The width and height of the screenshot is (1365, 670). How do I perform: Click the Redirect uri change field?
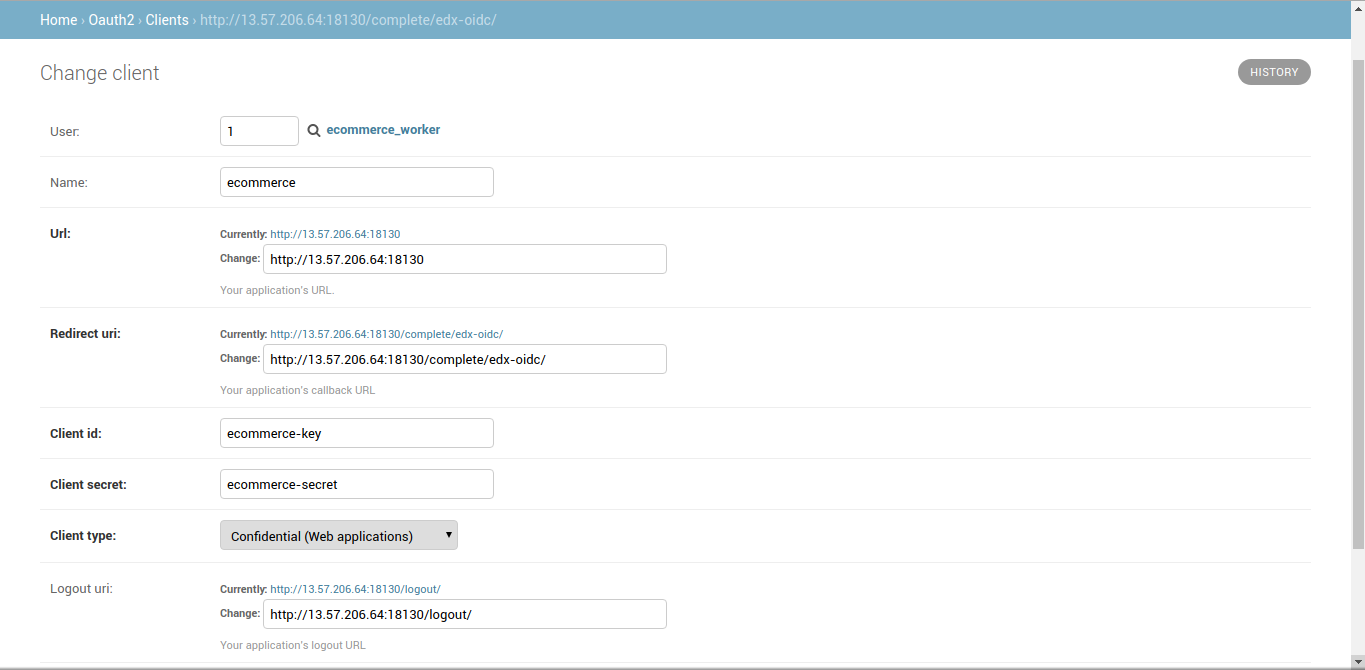tap(464, 358)
